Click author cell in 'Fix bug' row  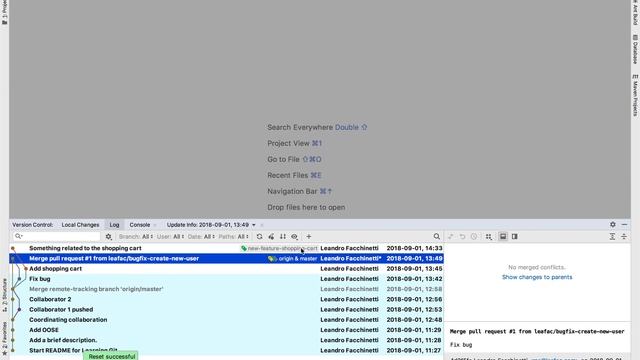[x=349, y=279]
